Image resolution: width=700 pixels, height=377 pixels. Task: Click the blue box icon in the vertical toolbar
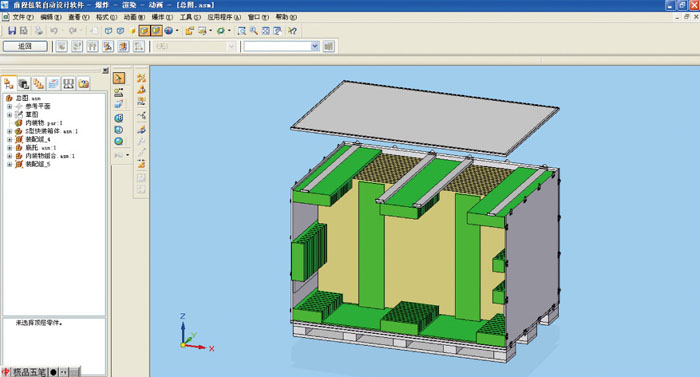click(x=118, y=104)
